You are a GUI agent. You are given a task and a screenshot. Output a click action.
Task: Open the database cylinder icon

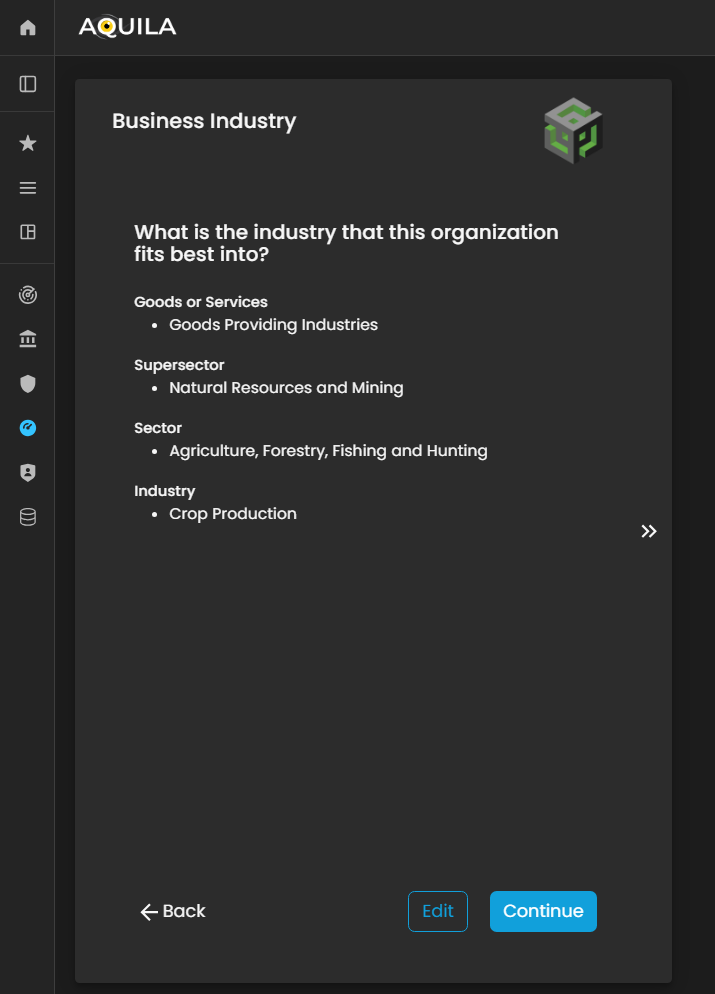[x=28, y=517]
